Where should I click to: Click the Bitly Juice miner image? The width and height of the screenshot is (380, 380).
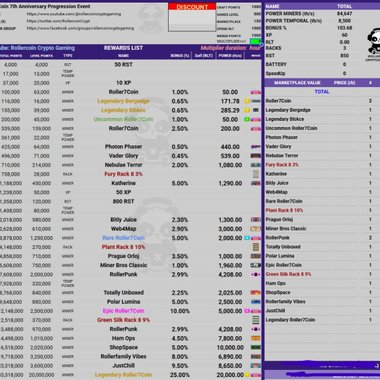click(256, 220)
